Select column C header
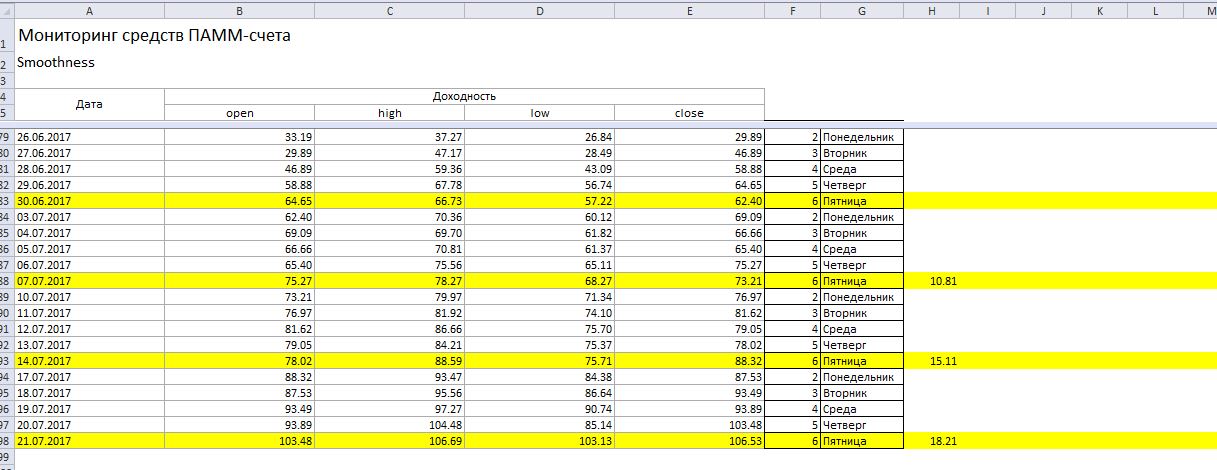Screen dimensions: 1217x470 pyautogui.click(x=389, y=9)
